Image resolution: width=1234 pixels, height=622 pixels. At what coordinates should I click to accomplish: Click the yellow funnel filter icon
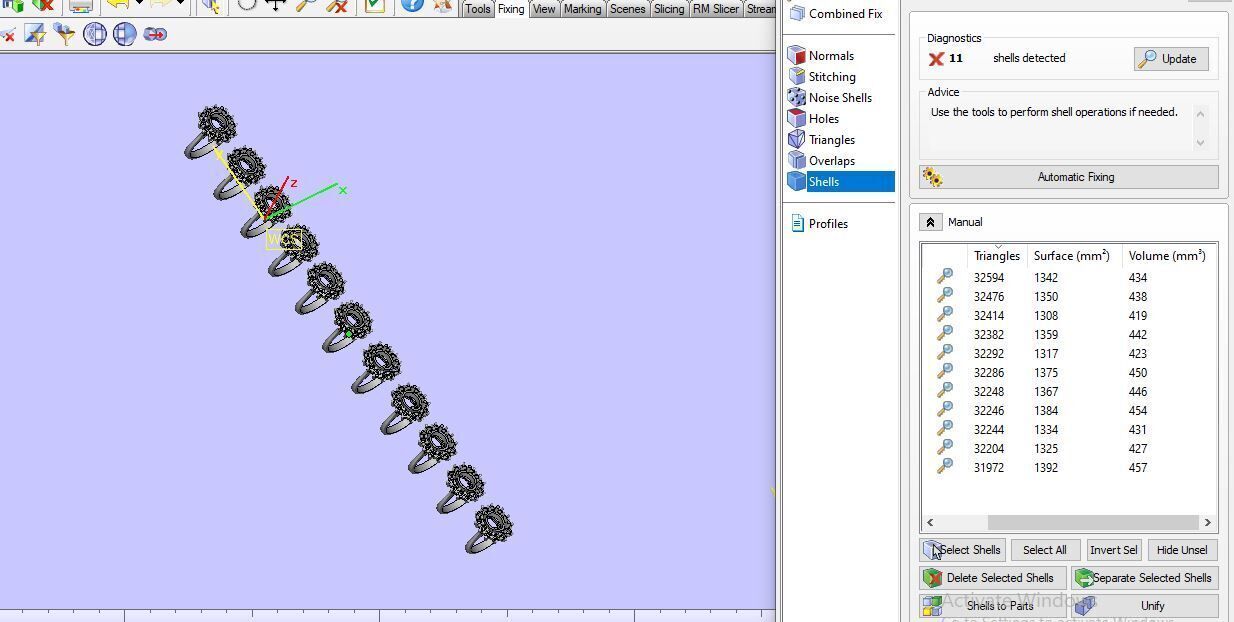click(x=65, y=35)
